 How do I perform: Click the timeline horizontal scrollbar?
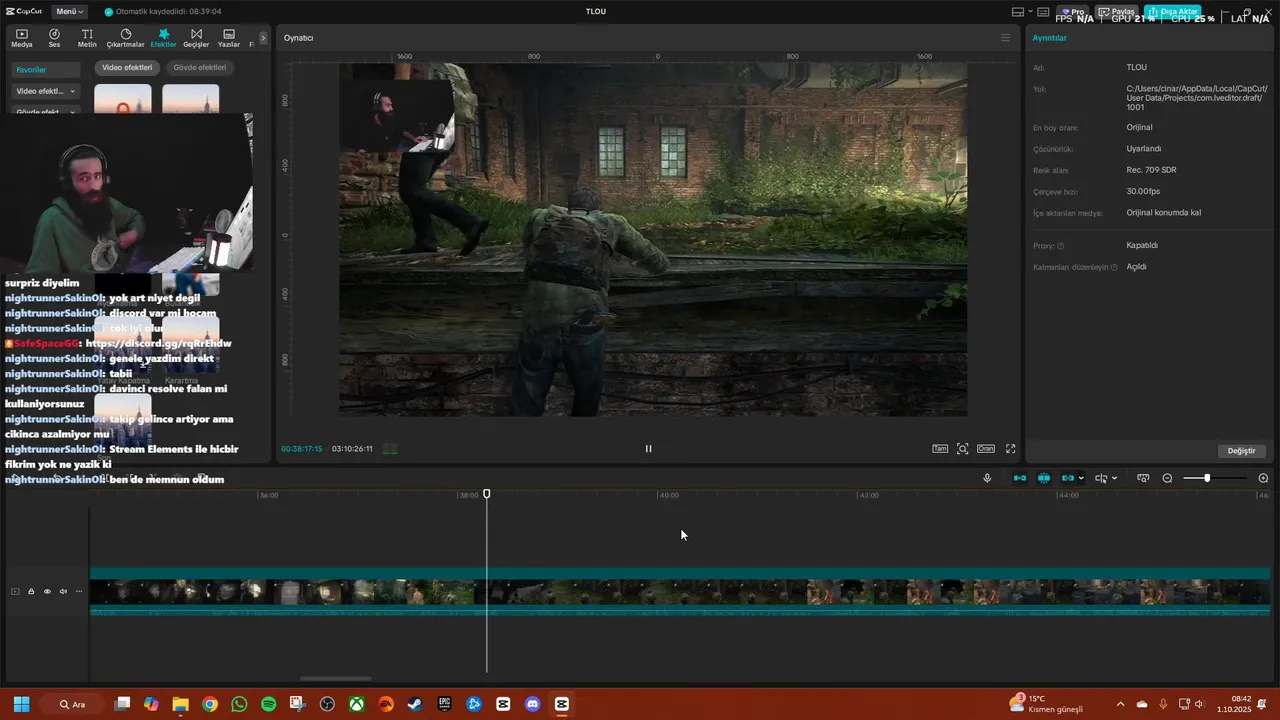click(x=336, y=678)
